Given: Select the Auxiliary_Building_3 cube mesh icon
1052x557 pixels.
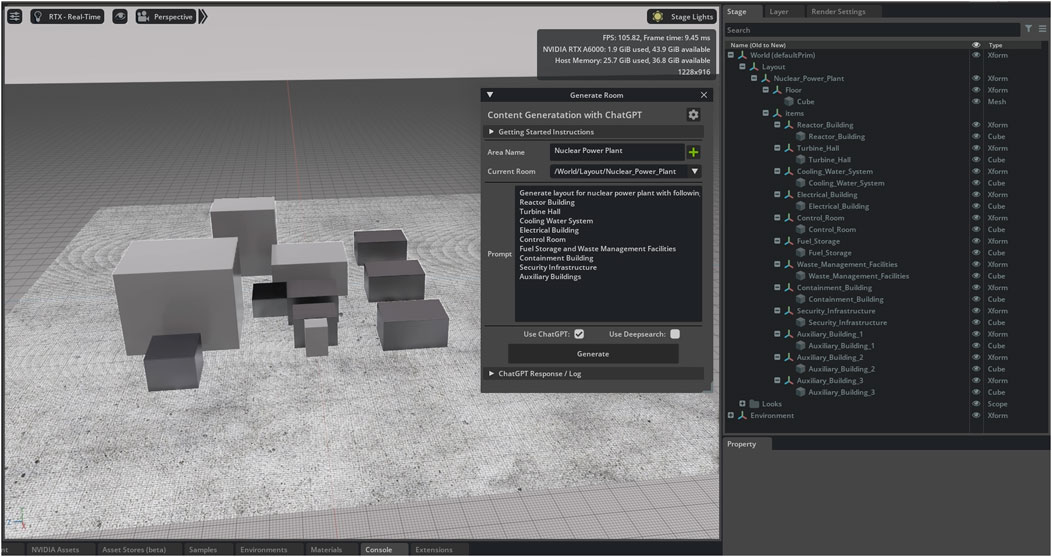Looking at the screenshot, I should [800, 393].
